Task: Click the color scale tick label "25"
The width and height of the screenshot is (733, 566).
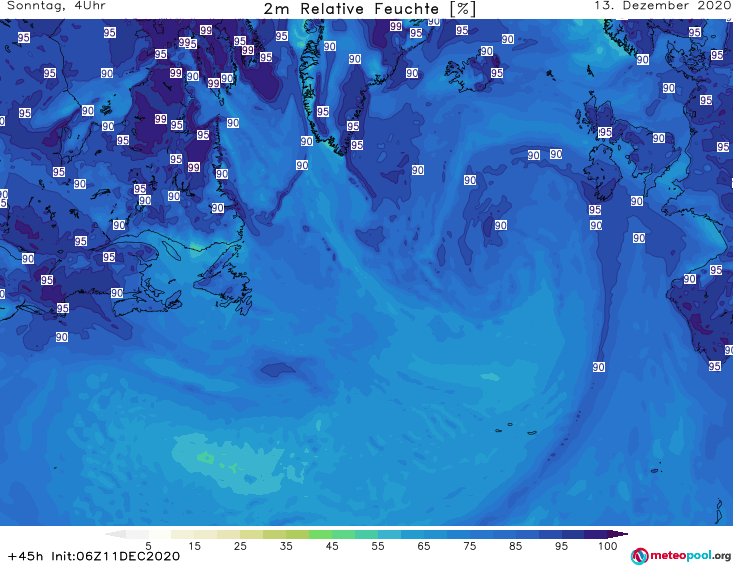Action: tap(240, 545)
